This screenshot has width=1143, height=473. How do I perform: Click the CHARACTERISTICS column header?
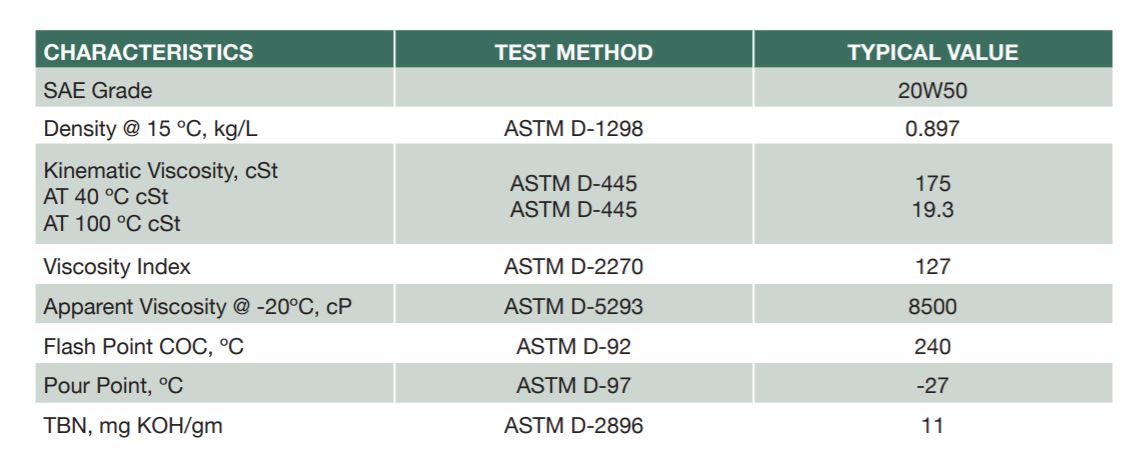pyautogui.click(x=149, y=52)
